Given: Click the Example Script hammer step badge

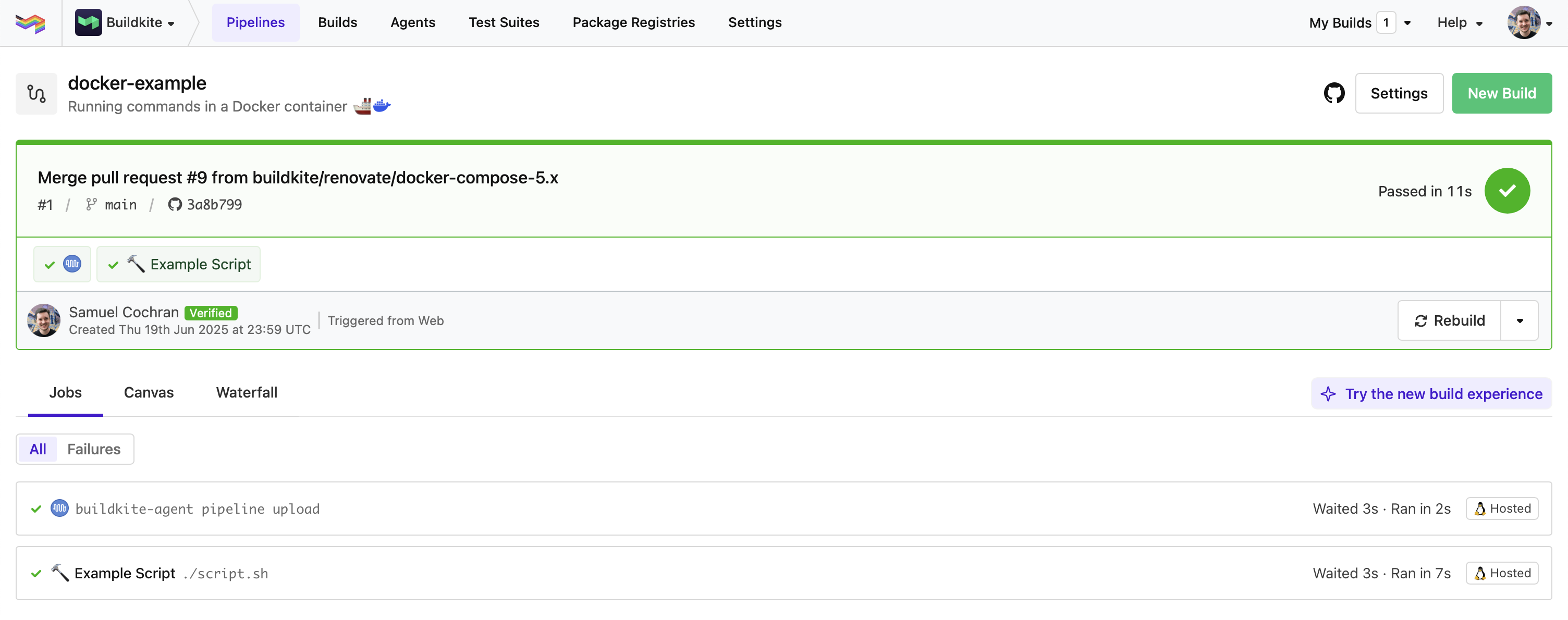Looking at the screenshot, I should point(178,264).
